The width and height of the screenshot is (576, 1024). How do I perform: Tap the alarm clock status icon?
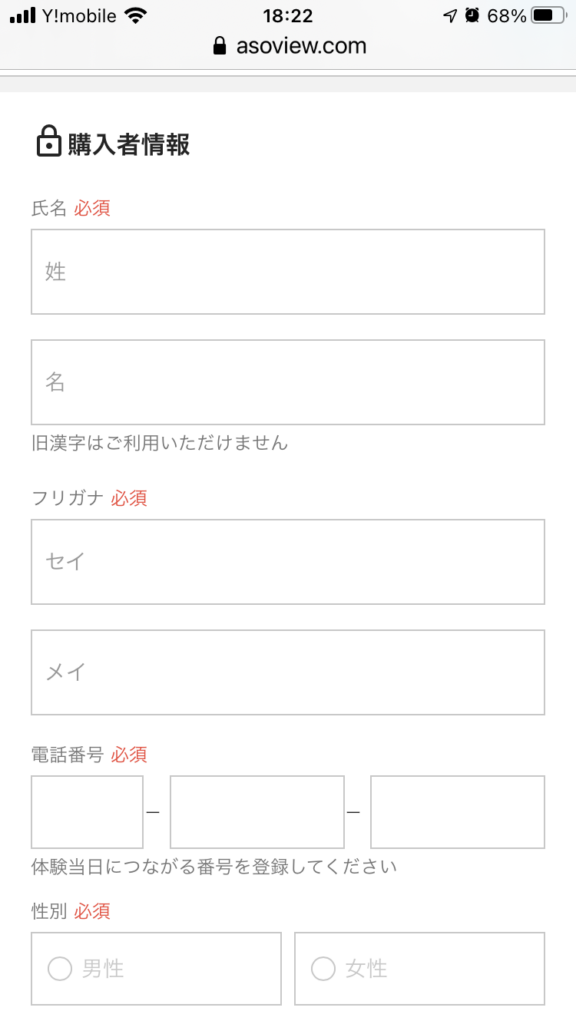(472, 16)
